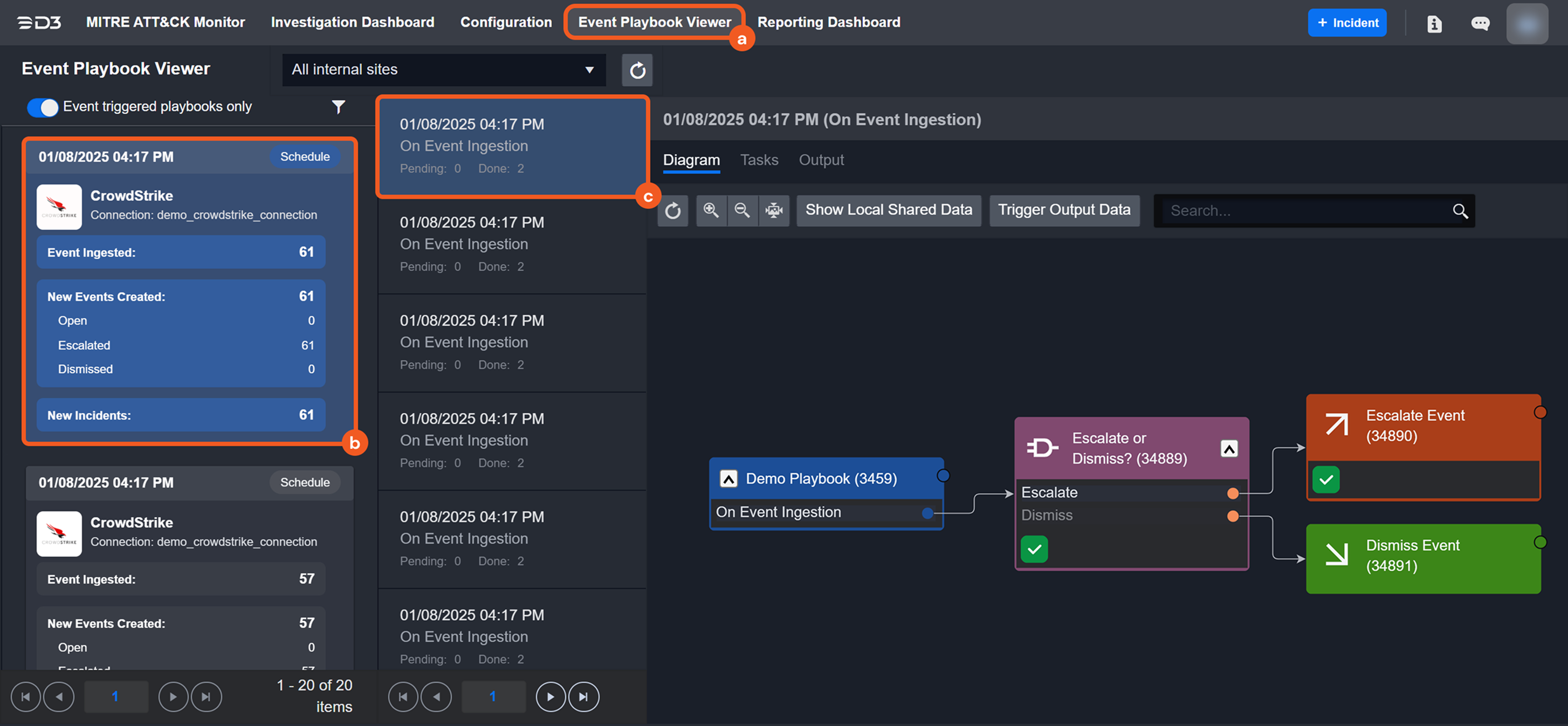Screen dimensions: 1568x726
Task: Zoom out of the playbook diagram
Action: point(742,211)
